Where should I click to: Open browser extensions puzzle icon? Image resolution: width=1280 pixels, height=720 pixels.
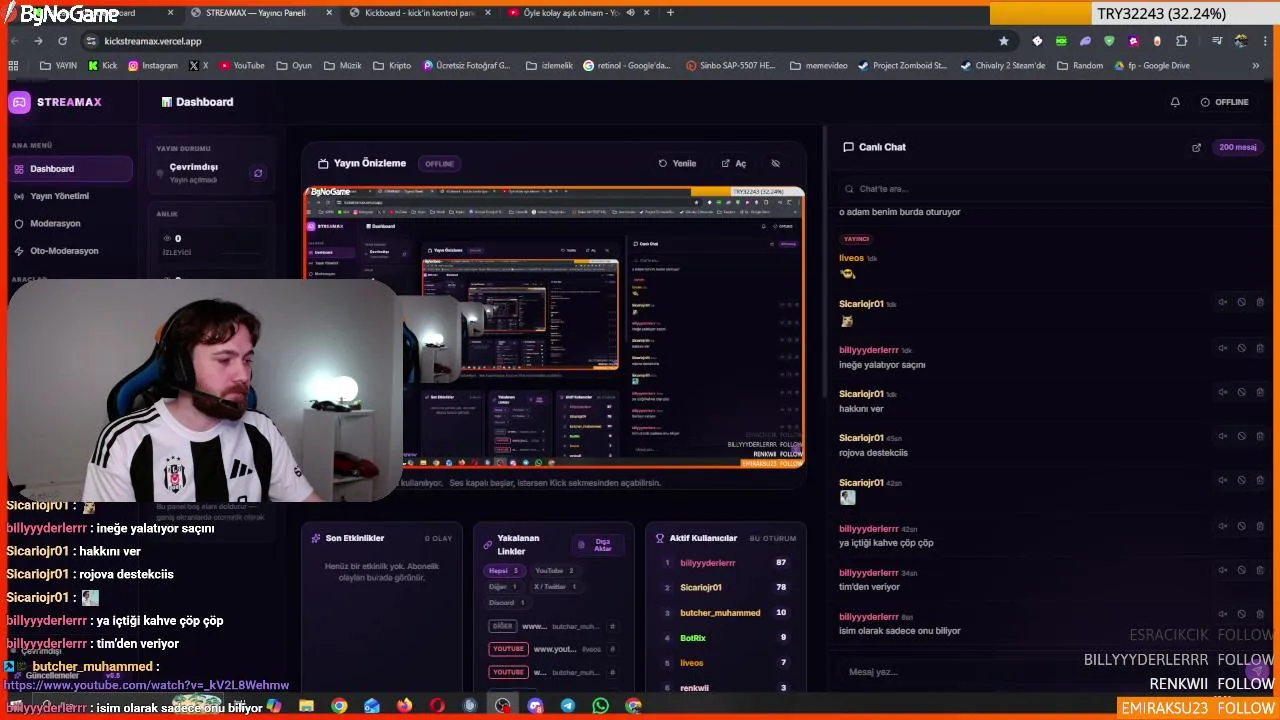[x=1181, y=41]
